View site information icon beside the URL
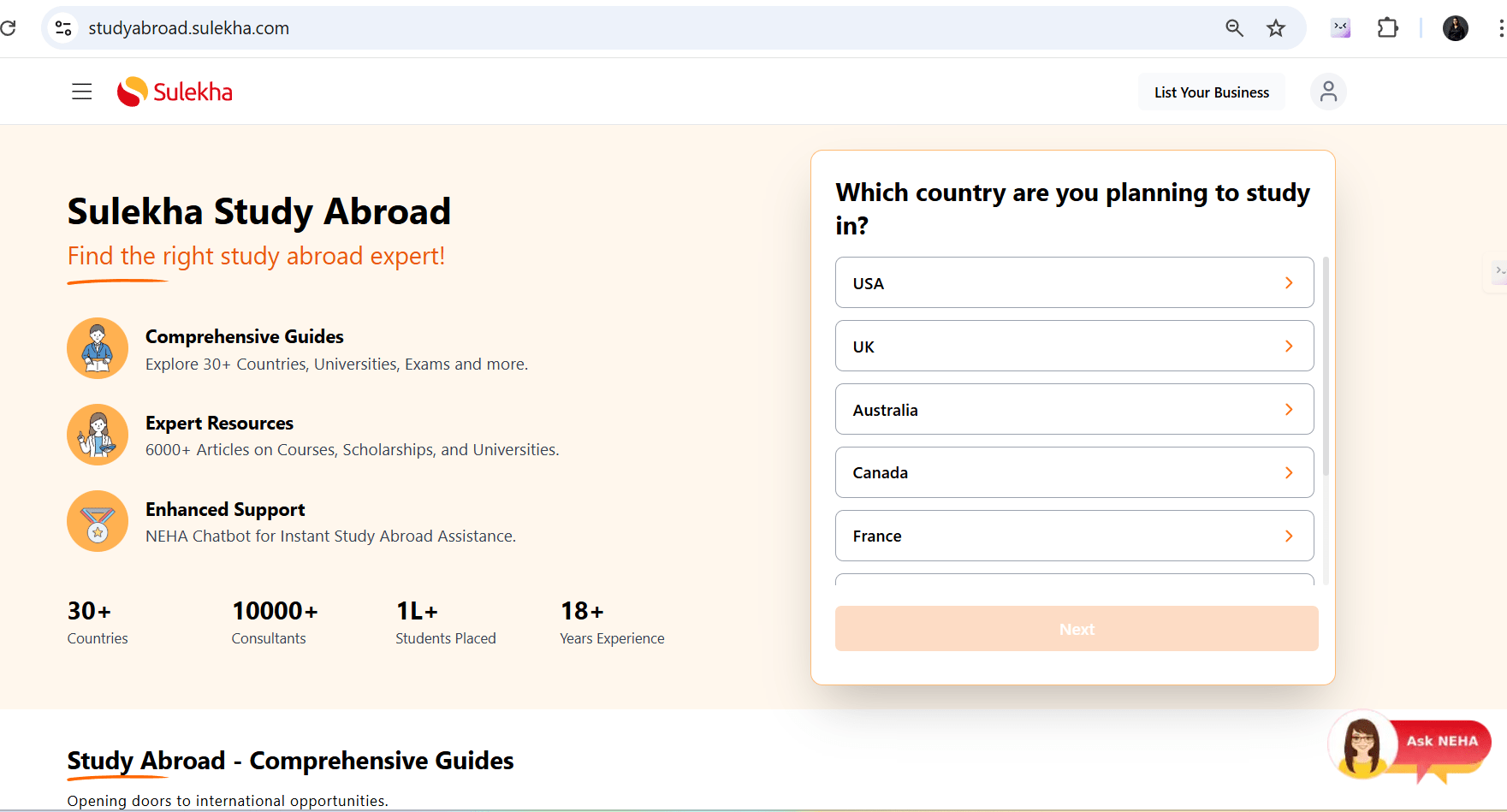1507x812 pixels. coord(63,28)
